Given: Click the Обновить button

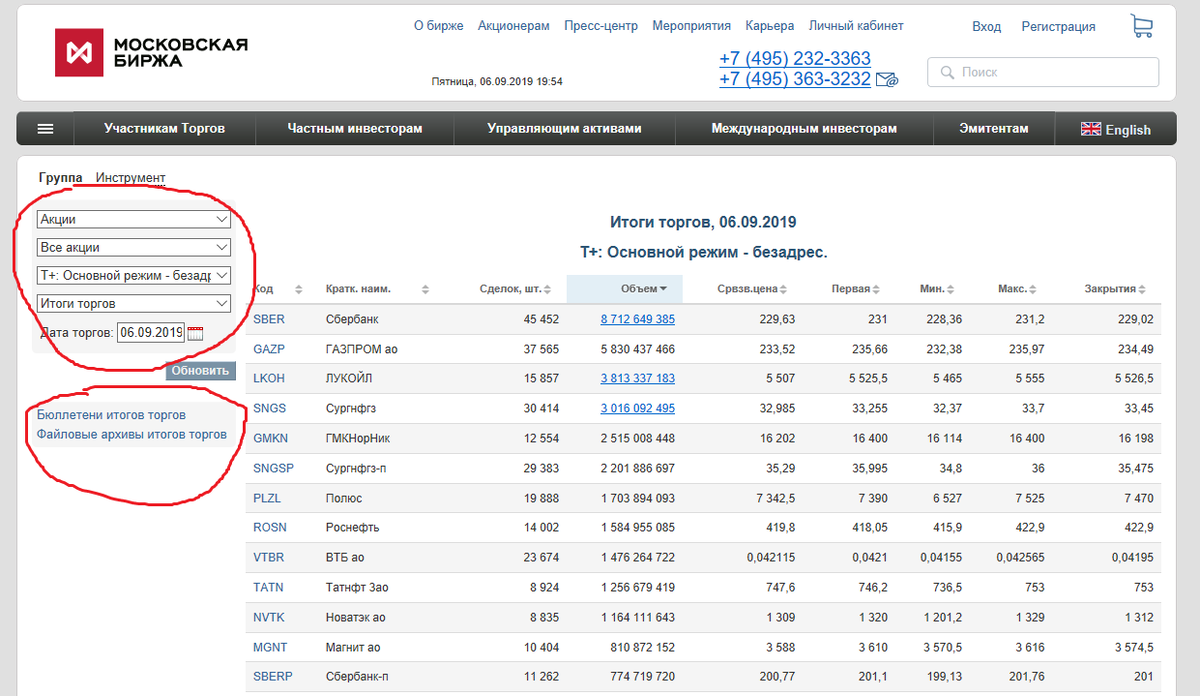Looking at the screenshot, I should [200, 370].
